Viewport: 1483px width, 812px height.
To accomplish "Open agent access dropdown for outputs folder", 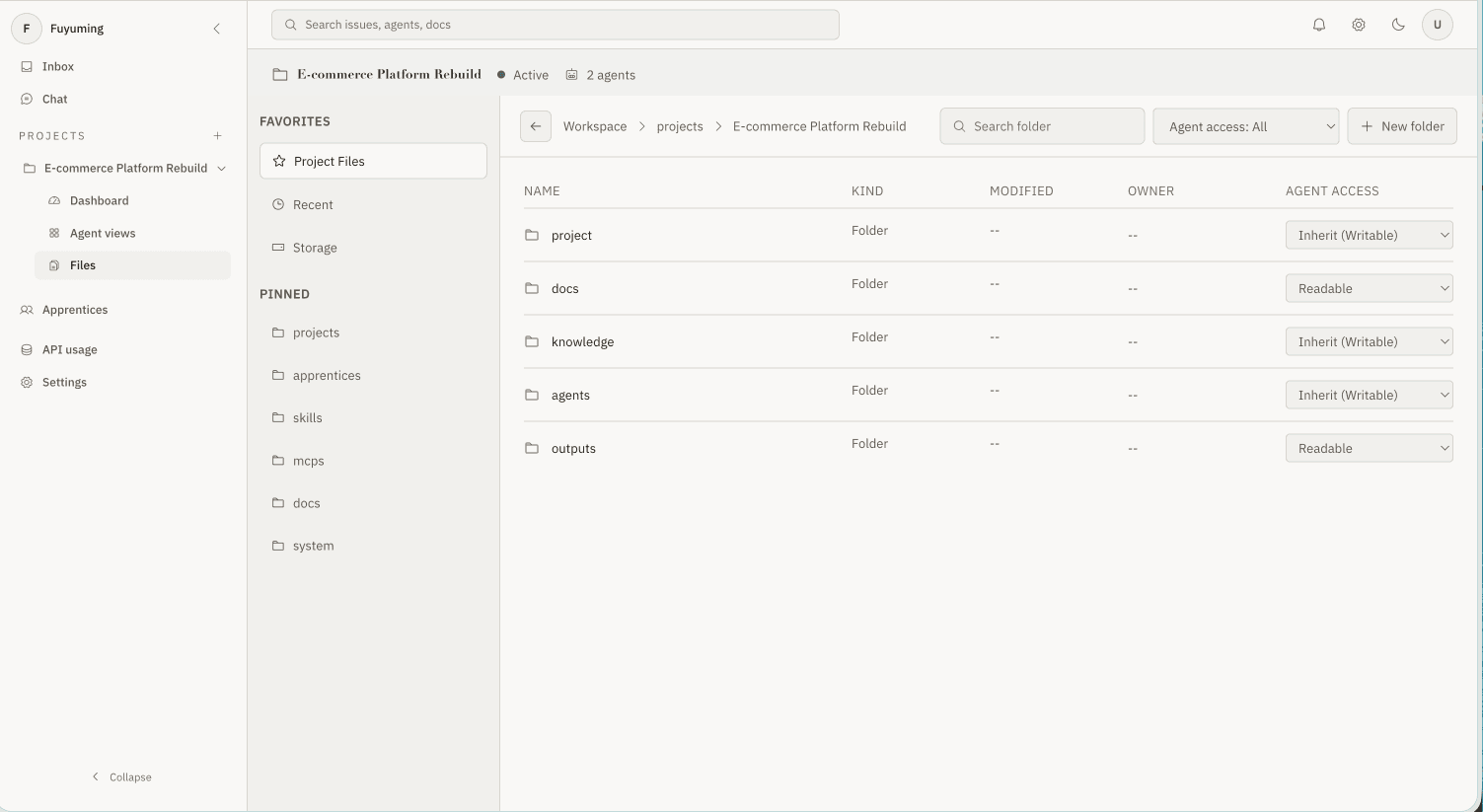I will (x=1370, y=448).
